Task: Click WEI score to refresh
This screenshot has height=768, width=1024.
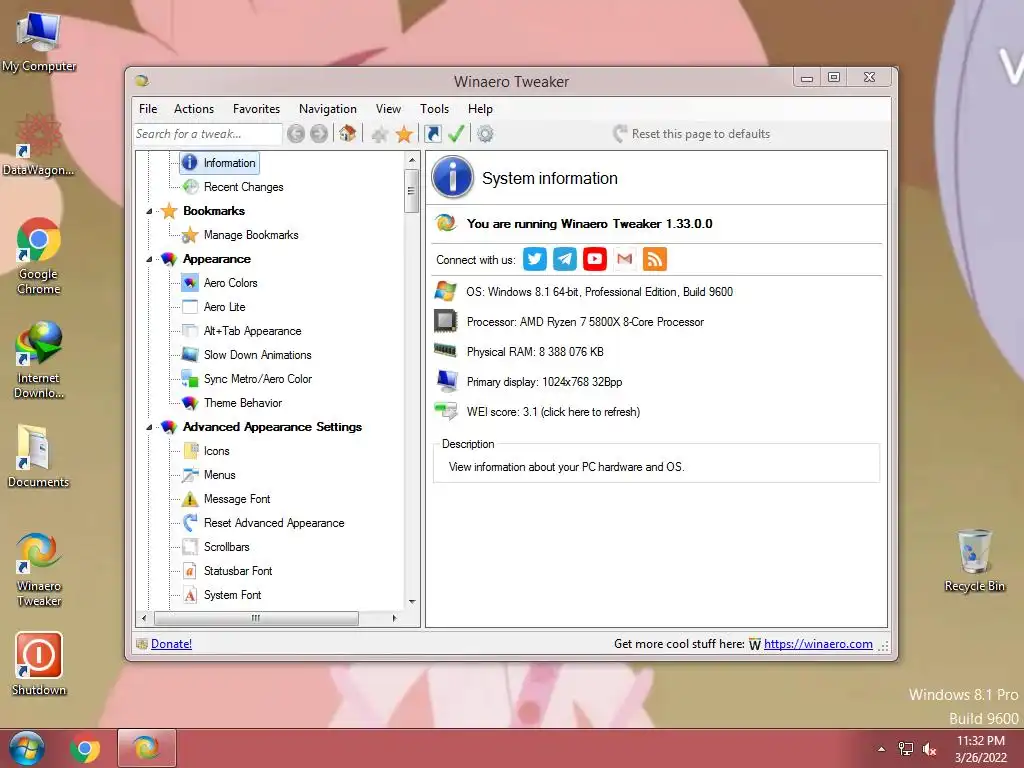Action: tap(553, 412)
